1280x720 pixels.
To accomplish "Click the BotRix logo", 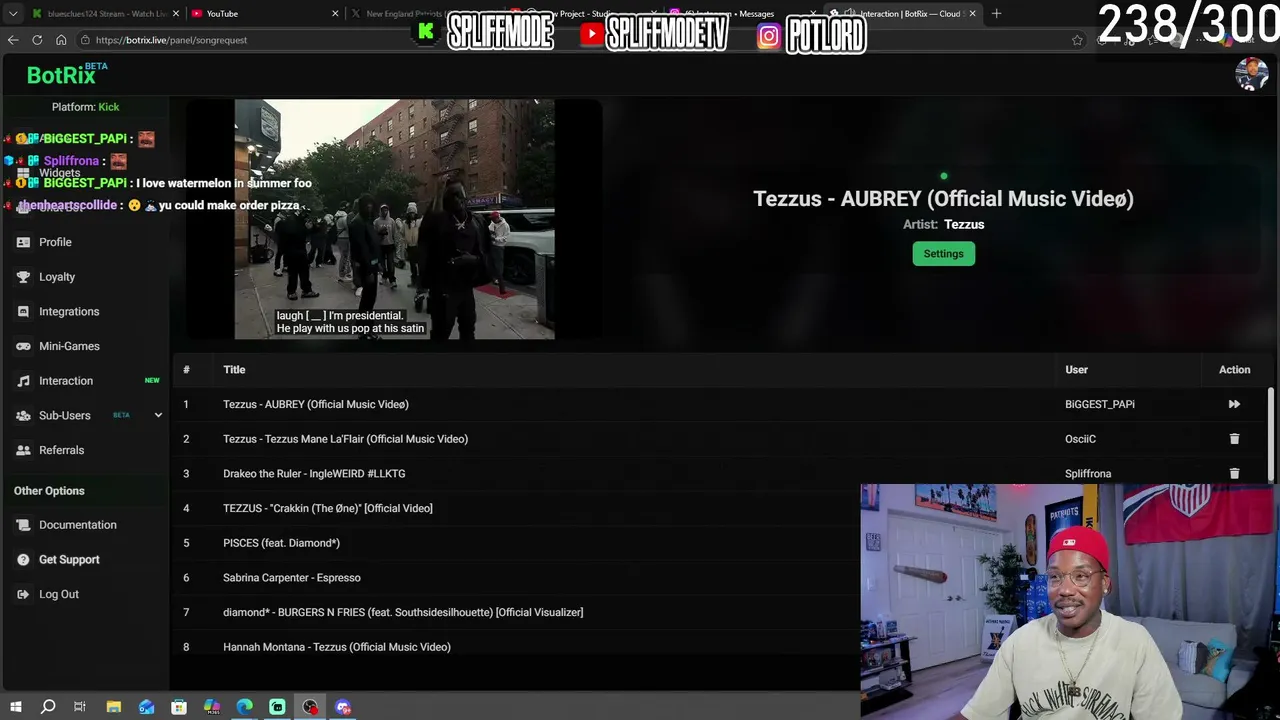I will point(61,75).
